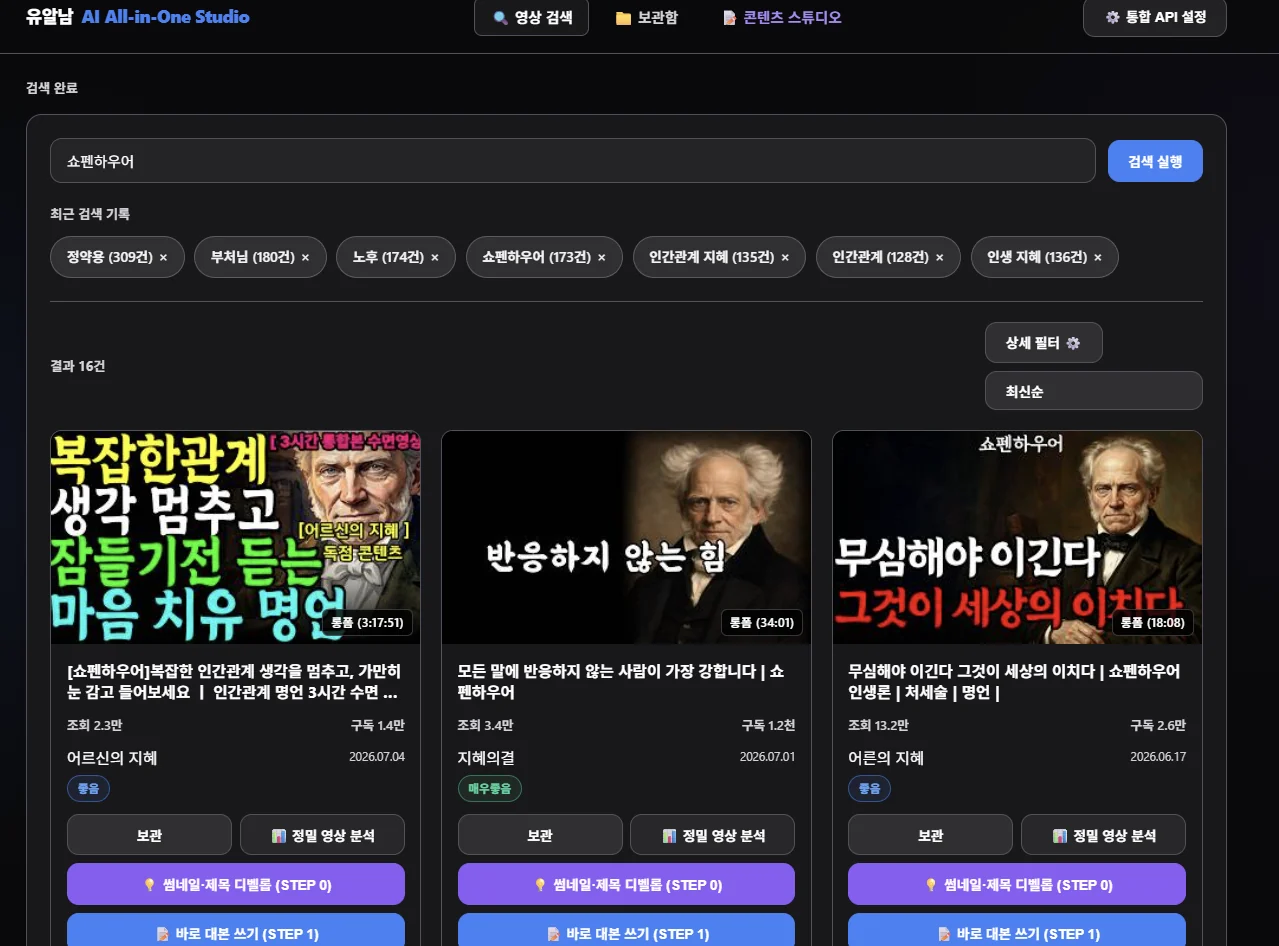Run 정밀 영상 분석 for 지혜의결 video

712,835
